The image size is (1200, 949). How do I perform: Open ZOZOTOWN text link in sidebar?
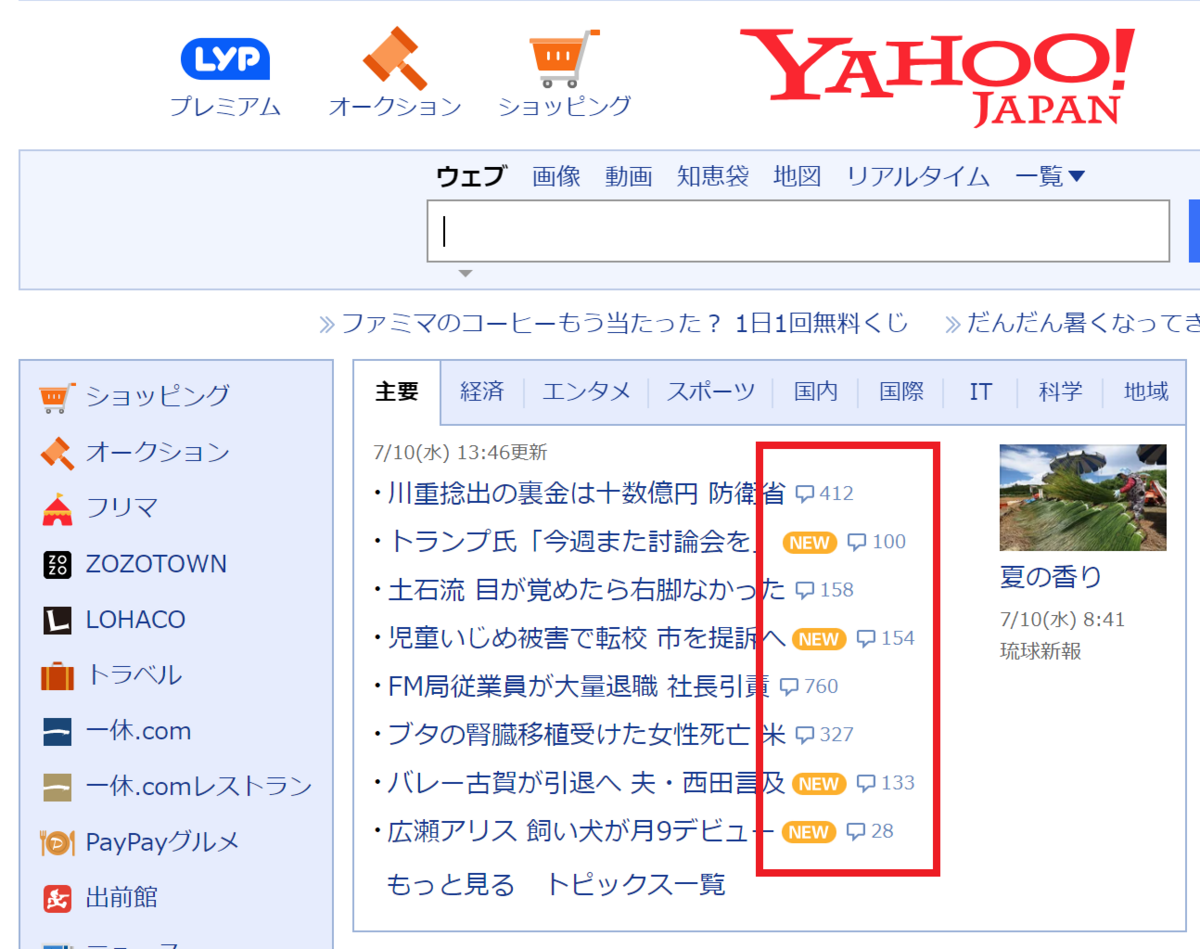(x=156, y=564)
